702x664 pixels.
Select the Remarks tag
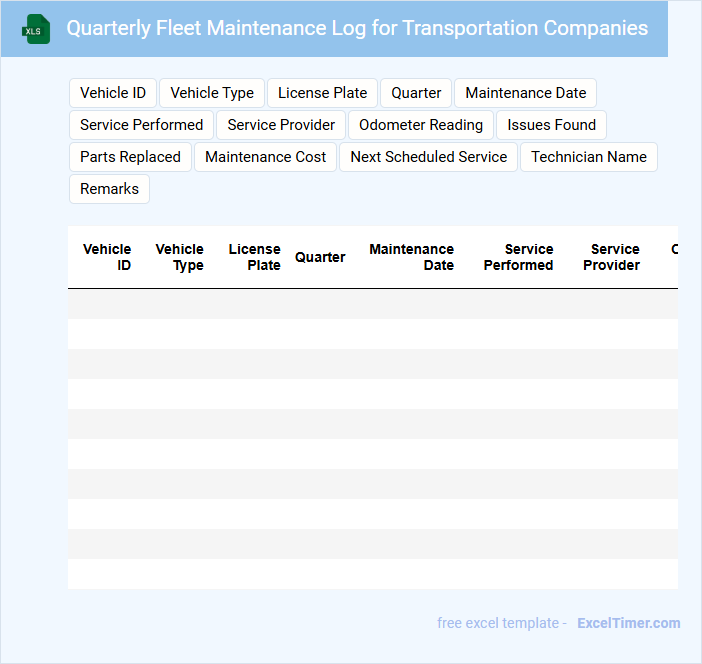tap(109, 189)
